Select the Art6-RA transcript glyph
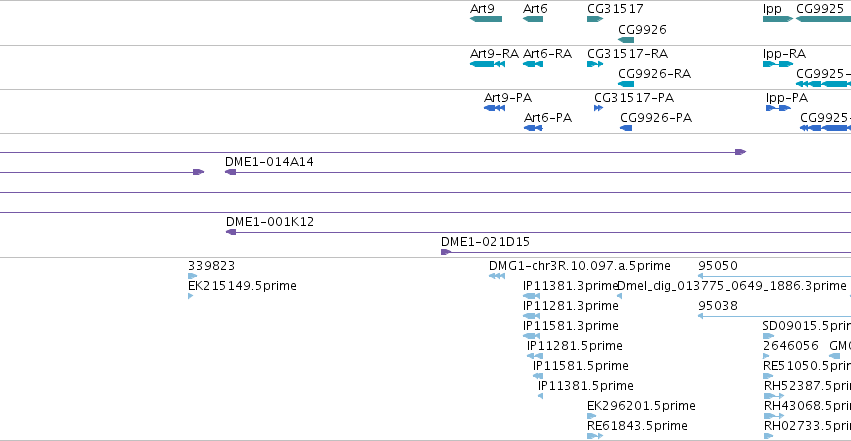The image size is (851, 441). (533, 64)
